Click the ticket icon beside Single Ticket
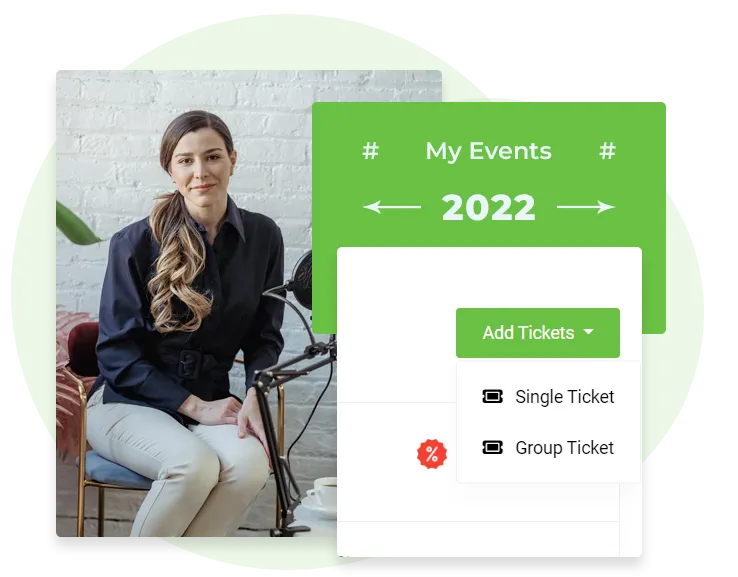This screenshot has height=577, width=738. click(x=492, y=397)
